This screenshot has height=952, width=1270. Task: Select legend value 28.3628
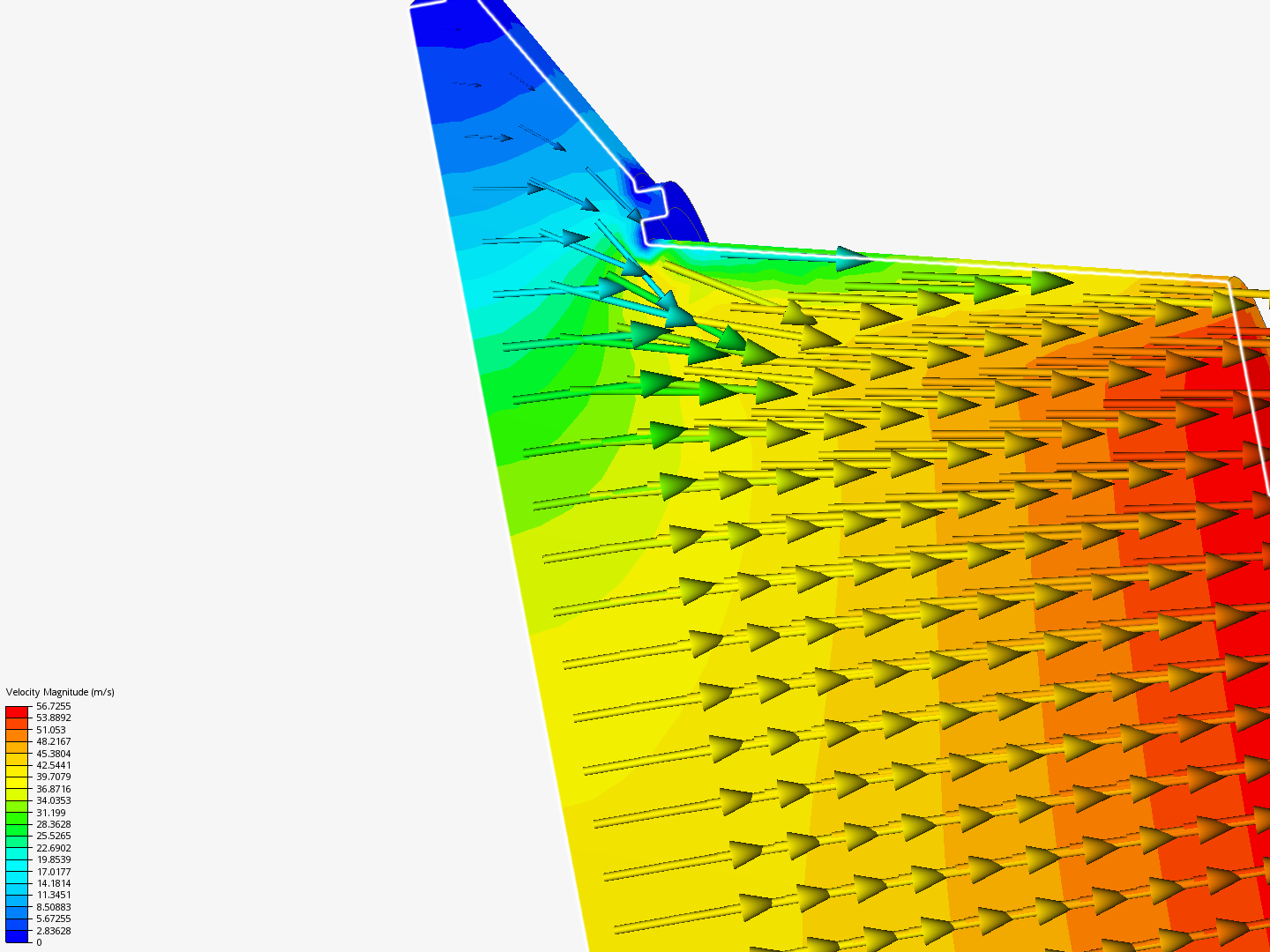pyautogui.click(x=53, y=824)
